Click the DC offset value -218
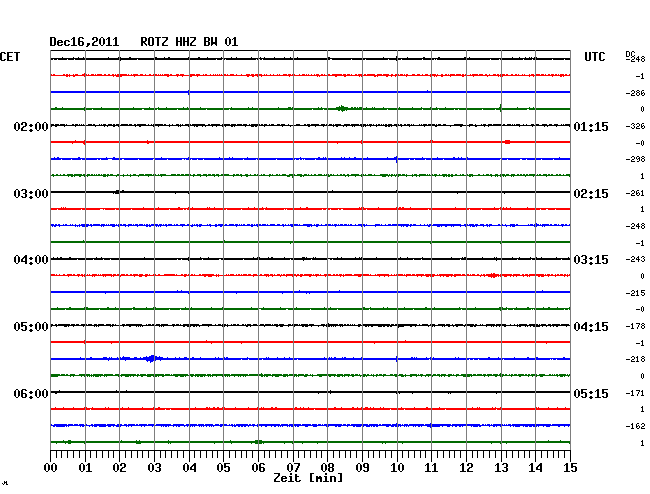The image size is (650, 494). pyautogui.click(x=635, y=359)
